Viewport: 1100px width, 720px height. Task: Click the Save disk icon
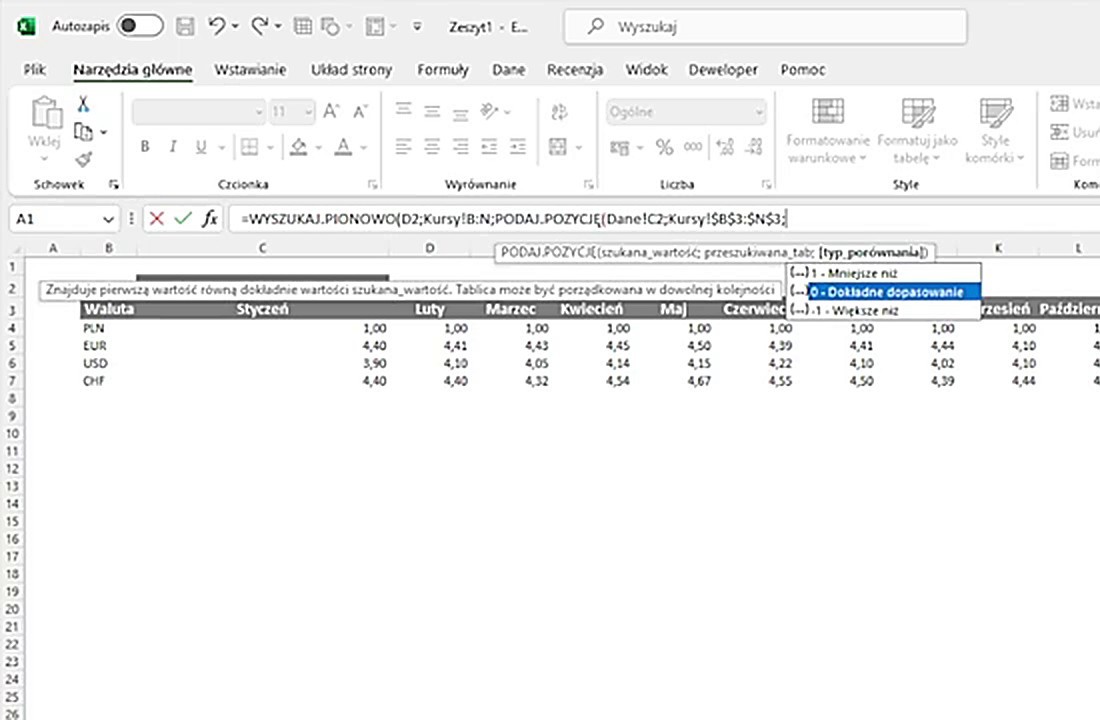185,26
